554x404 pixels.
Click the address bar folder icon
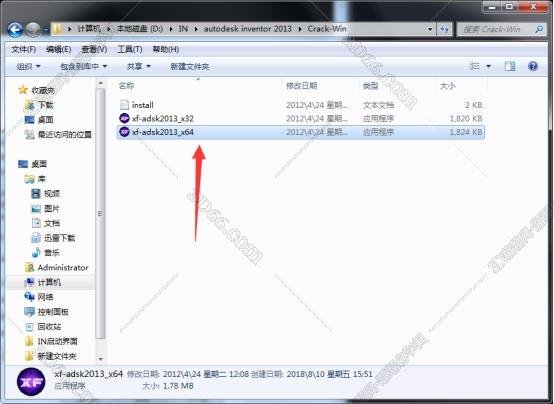coord(57,29)
